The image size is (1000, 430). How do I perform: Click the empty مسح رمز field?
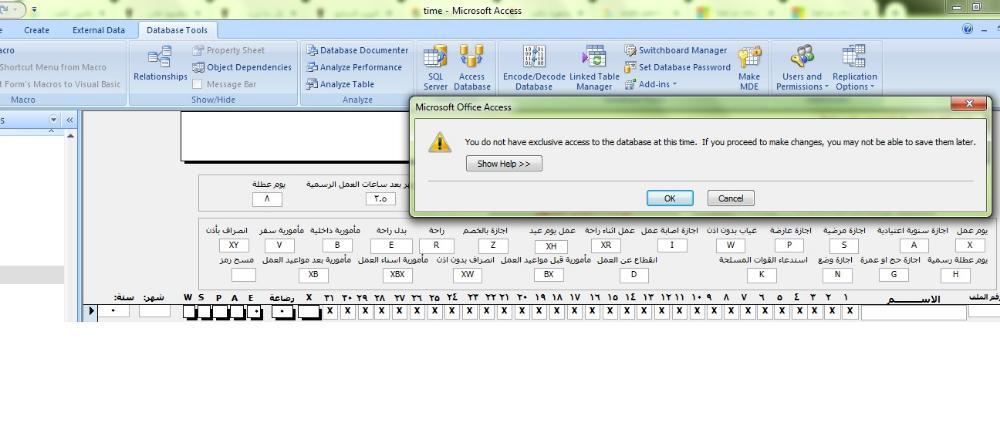[244, 275]
